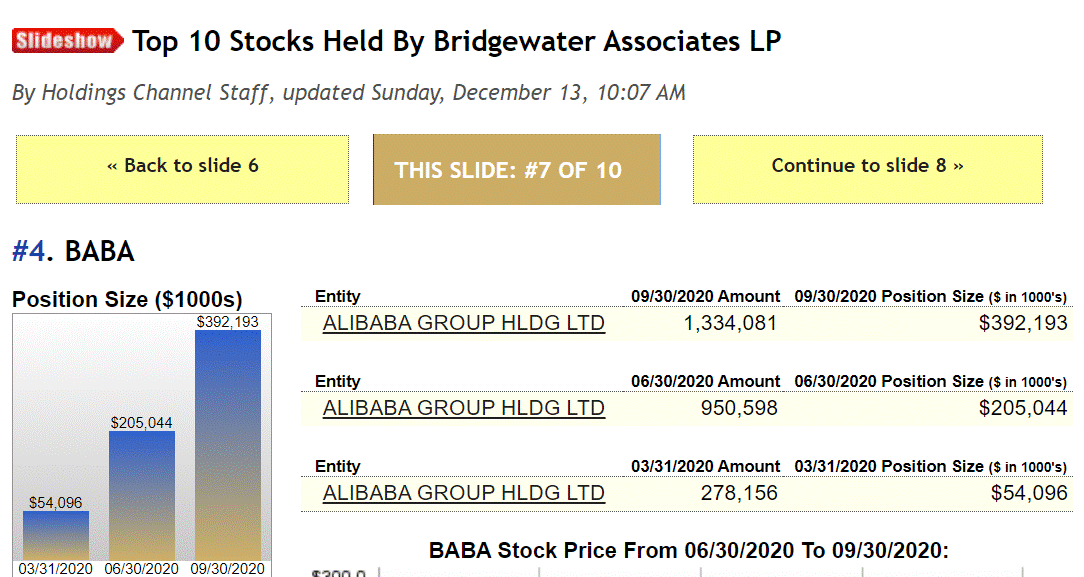Click the '09/30/2020 Amount' column header
This screenshot has height=577, width=1084.
point(705,297)
